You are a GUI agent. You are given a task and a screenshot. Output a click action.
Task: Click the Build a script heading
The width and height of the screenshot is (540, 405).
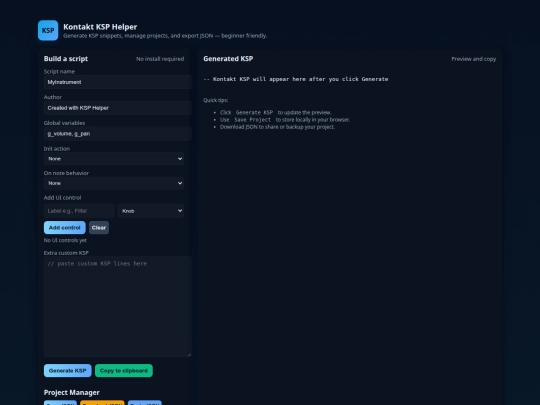coord(66,59)
